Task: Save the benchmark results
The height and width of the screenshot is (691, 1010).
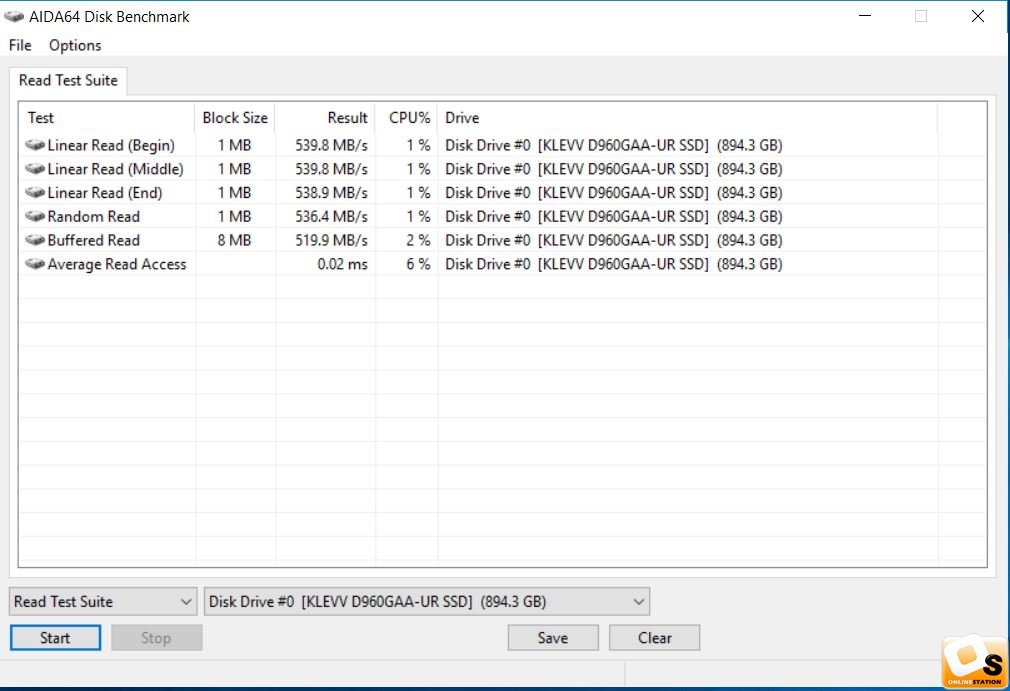Action: pyautogui.click(x=553, y=638)
